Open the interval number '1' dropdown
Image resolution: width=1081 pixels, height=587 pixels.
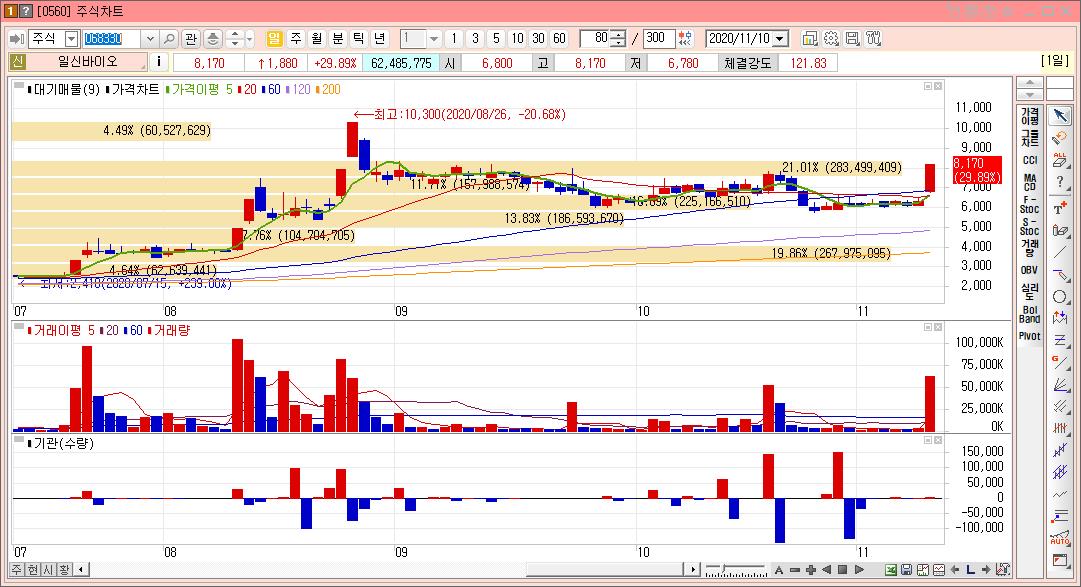tap(434, 39)
